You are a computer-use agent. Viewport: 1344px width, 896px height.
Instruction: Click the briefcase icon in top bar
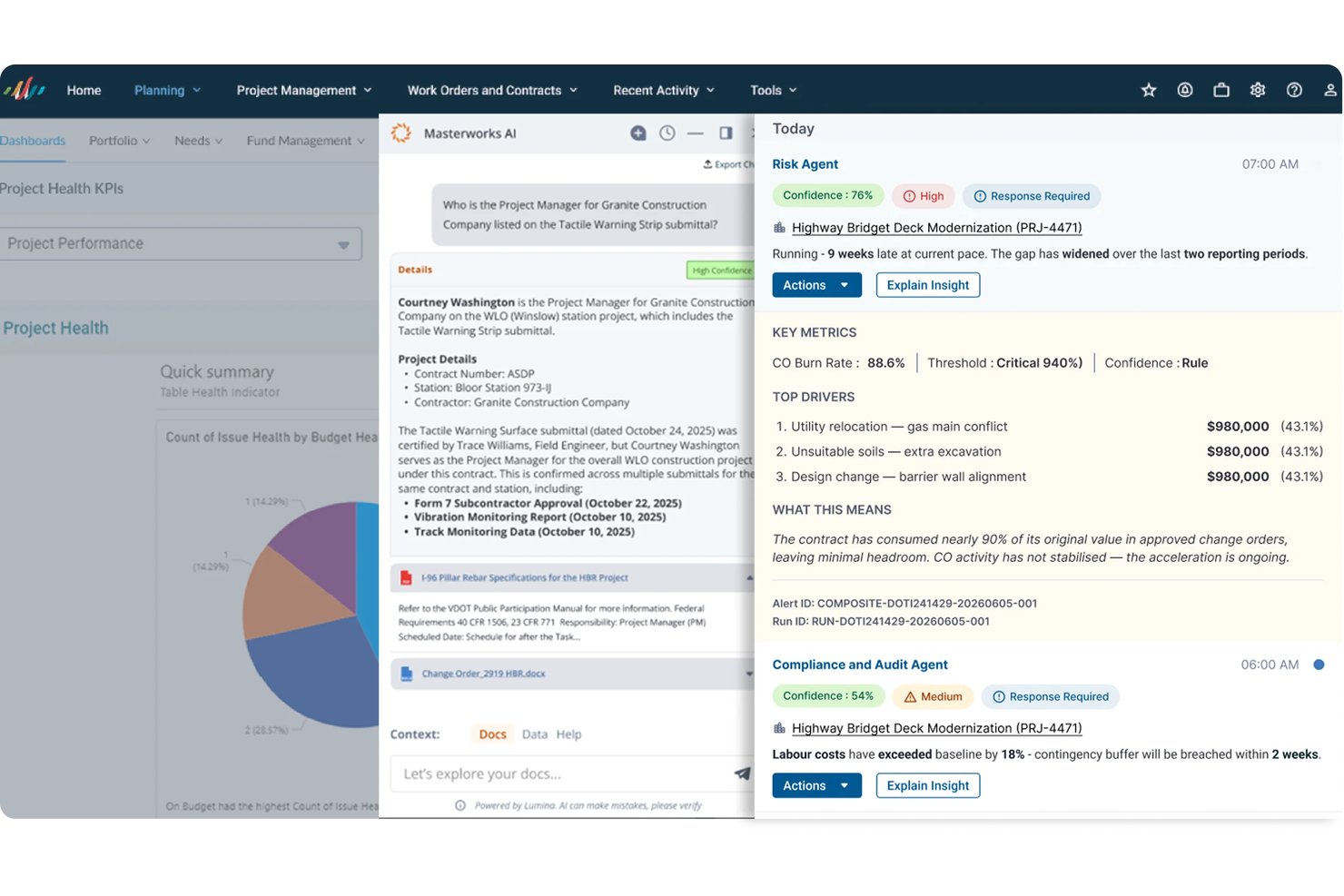1221,90
